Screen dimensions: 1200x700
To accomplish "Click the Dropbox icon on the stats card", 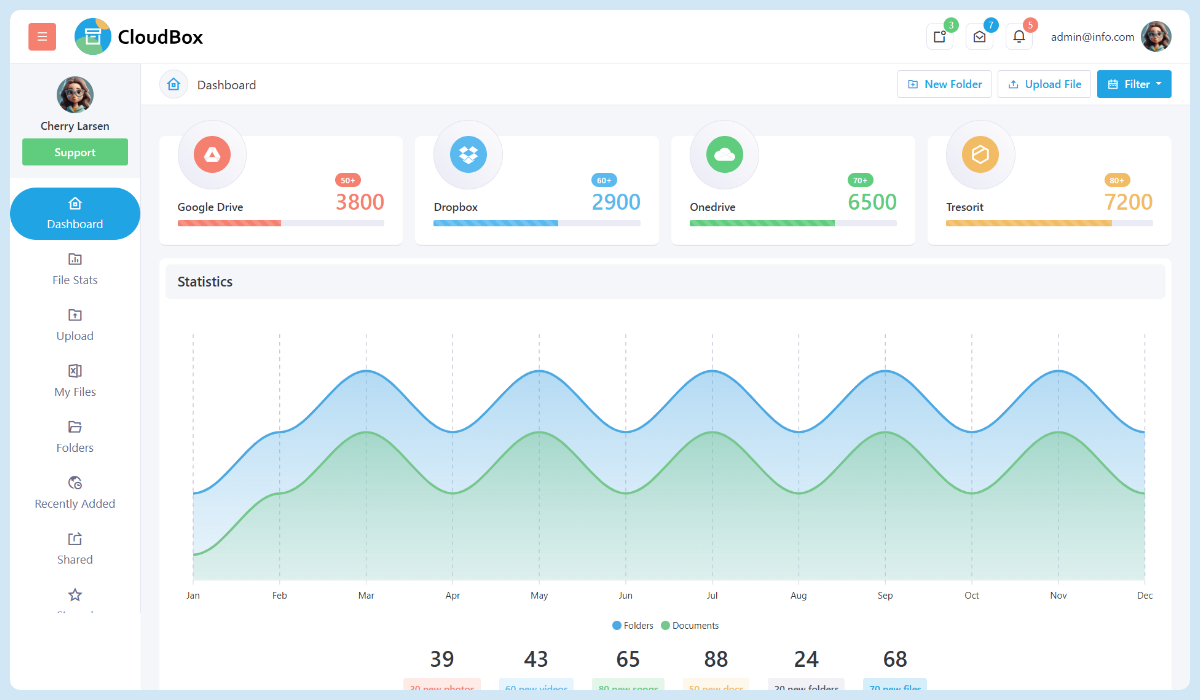I will pyautogui.click(x=467, y=155).
